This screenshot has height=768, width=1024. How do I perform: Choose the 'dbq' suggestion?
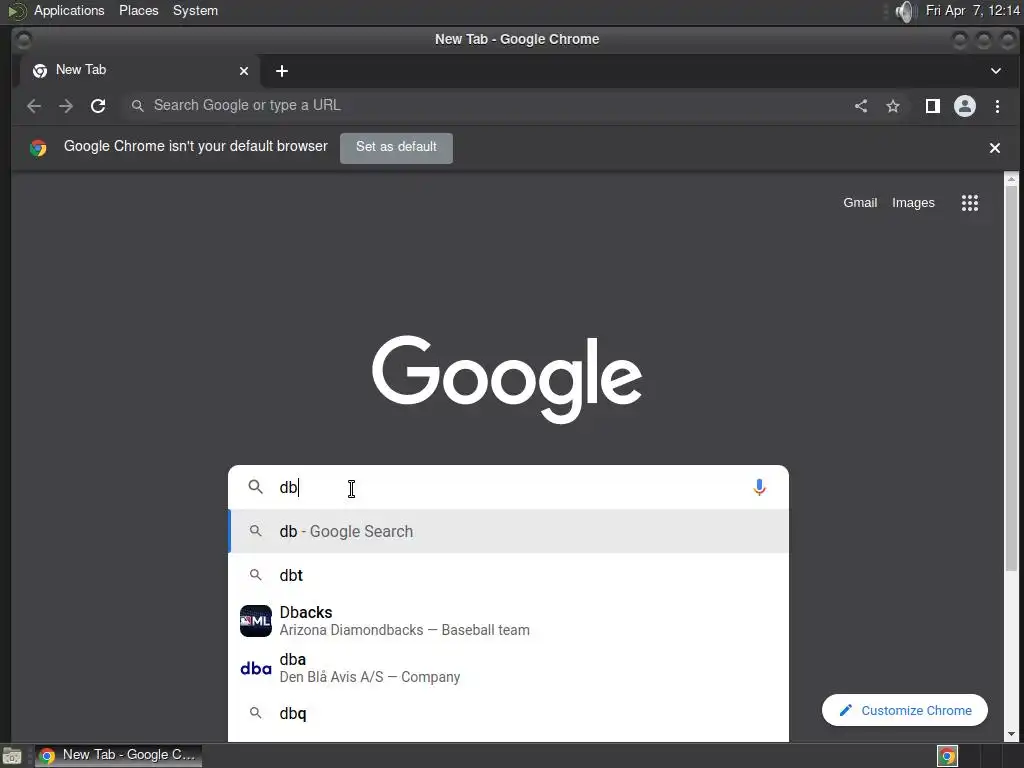tap(508, 712)
